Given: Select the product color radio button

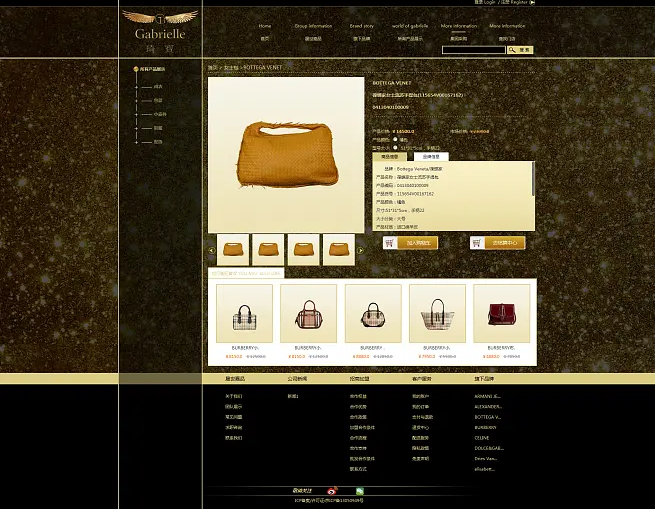Looking at the screenshot, I should [x=395, y=140].
